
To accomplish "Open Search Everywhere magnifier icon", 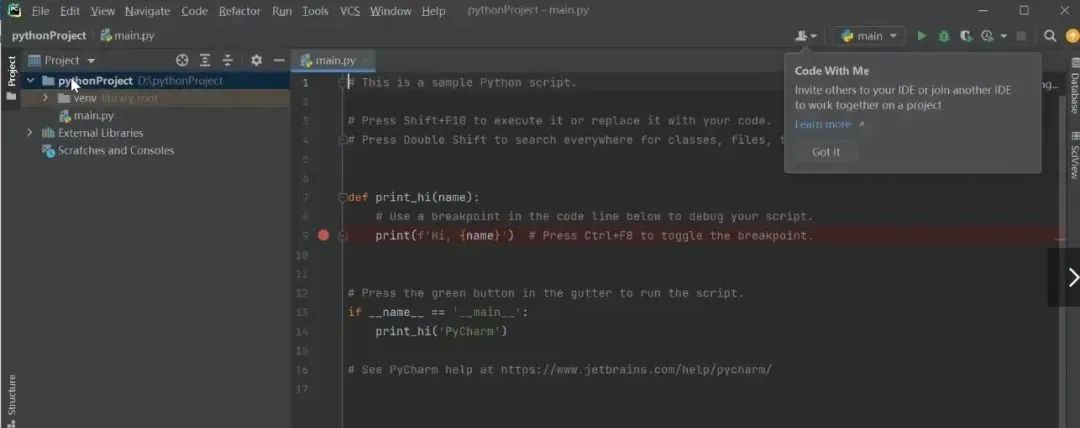I will click(x=1050, y=36).
